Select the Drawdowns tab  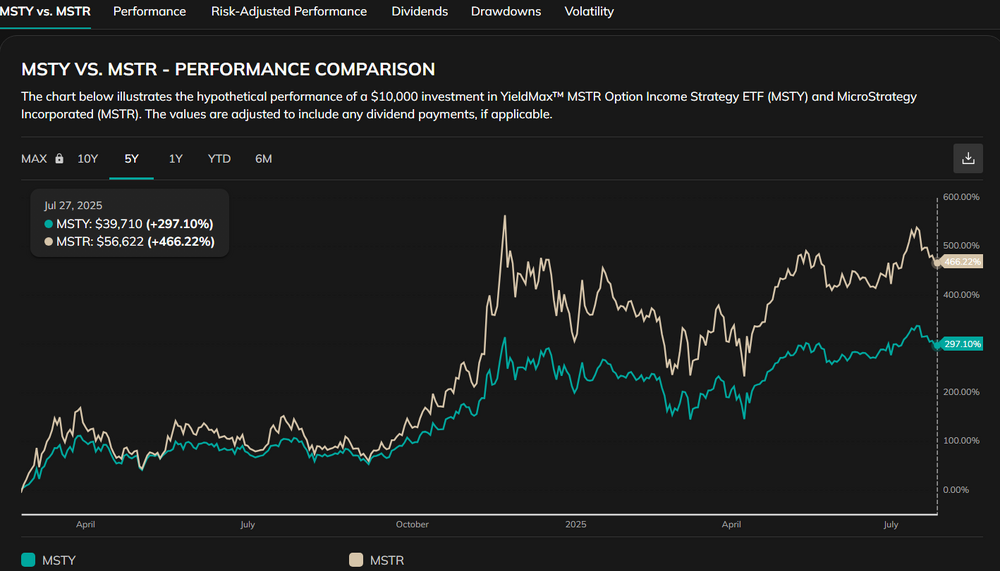tap(505, 12)
